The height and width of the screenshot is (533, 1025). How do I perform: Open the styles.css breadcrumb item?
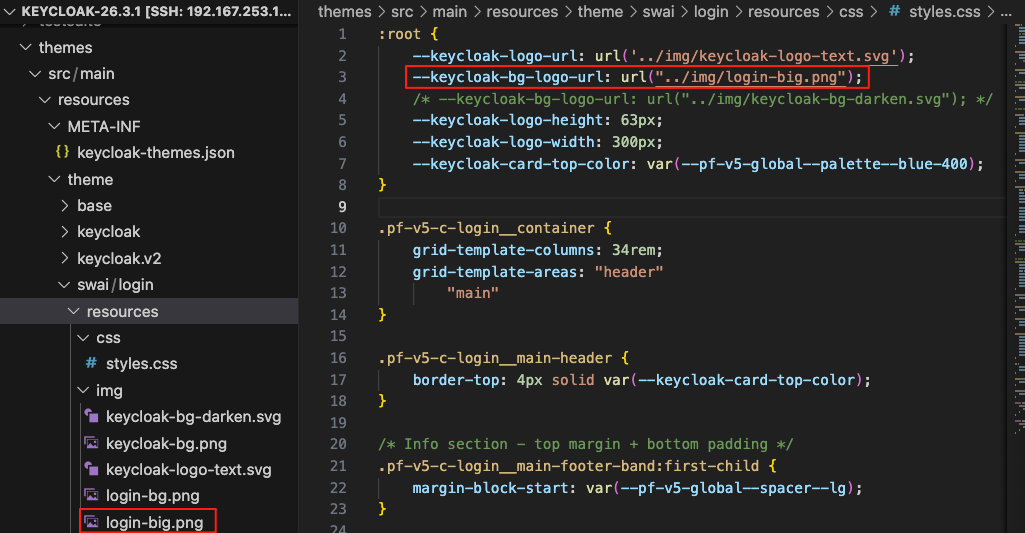pyautogui.click(x=946, y=12)
